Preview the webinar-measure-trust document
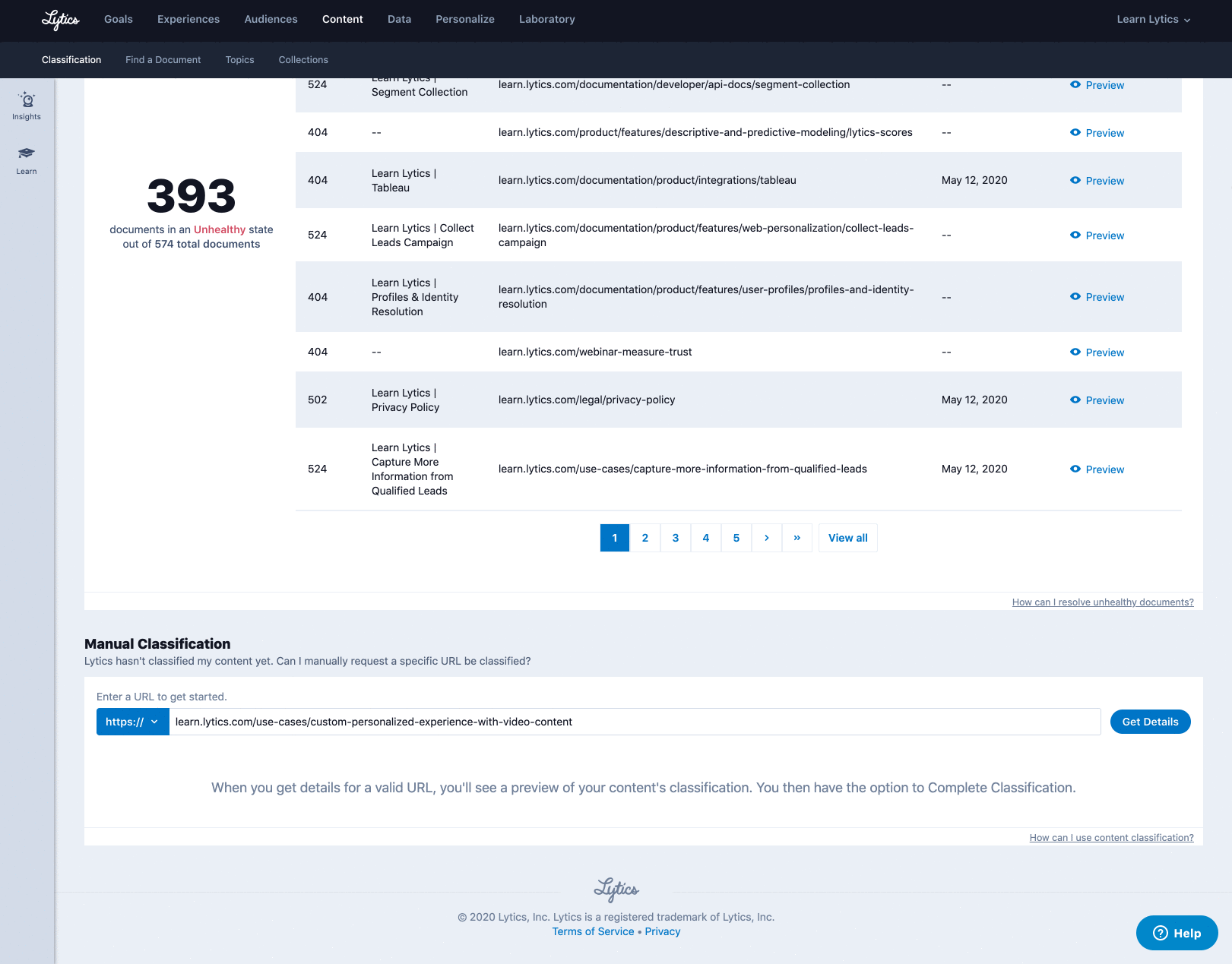 tap(1097, 352)
